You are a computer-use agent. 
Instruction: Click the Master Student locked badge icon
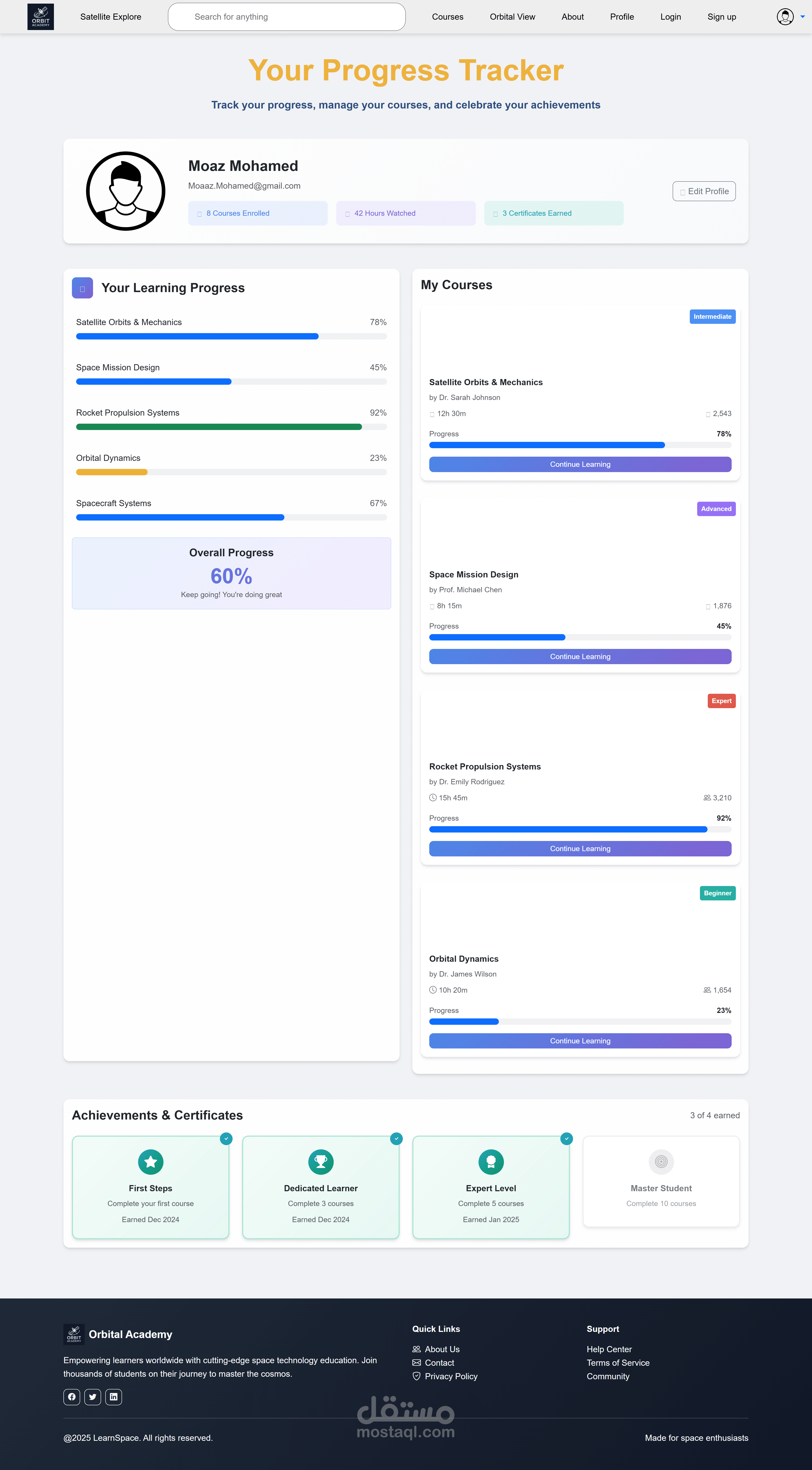[661, 1162]
